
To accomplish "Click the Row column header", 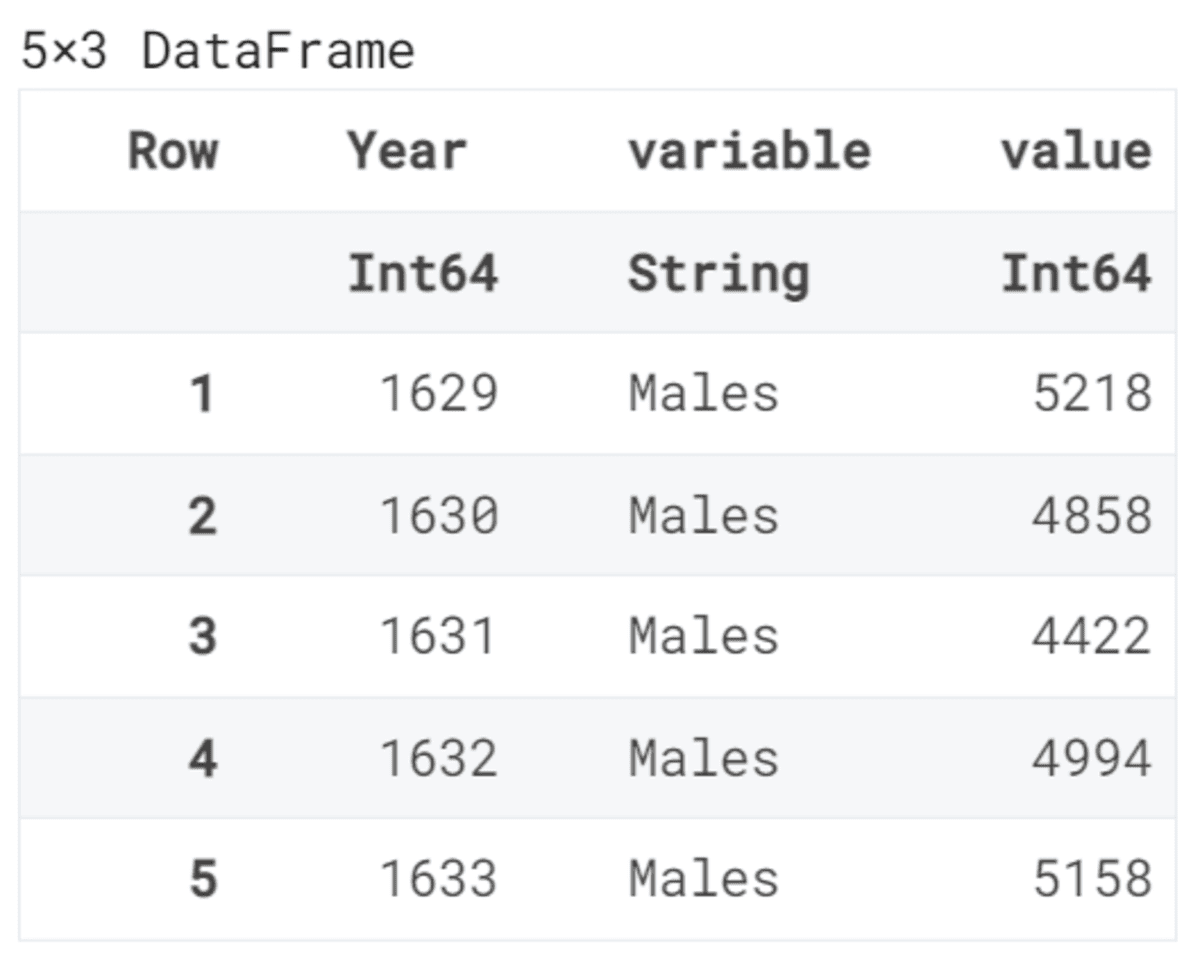I will click(172, 151).
